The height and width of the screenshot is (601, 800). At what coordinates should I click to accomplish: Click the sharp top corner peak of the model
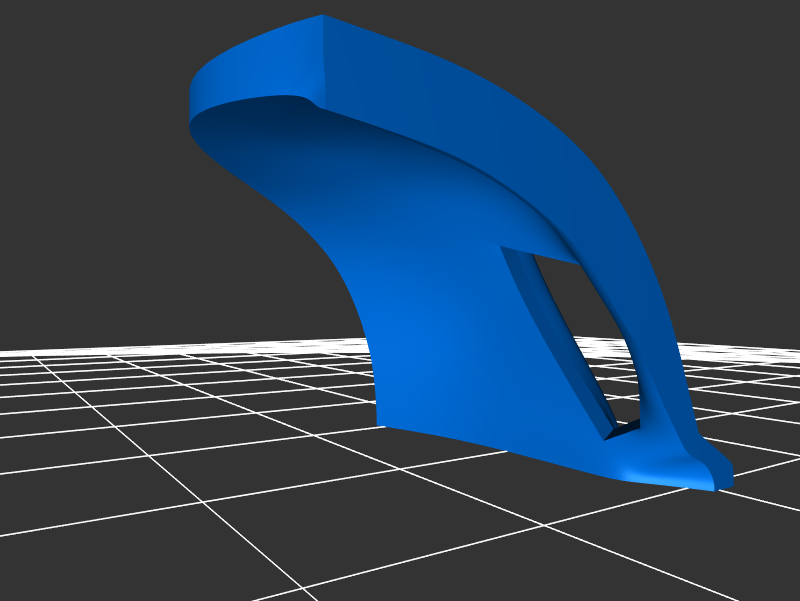(322, 16)
